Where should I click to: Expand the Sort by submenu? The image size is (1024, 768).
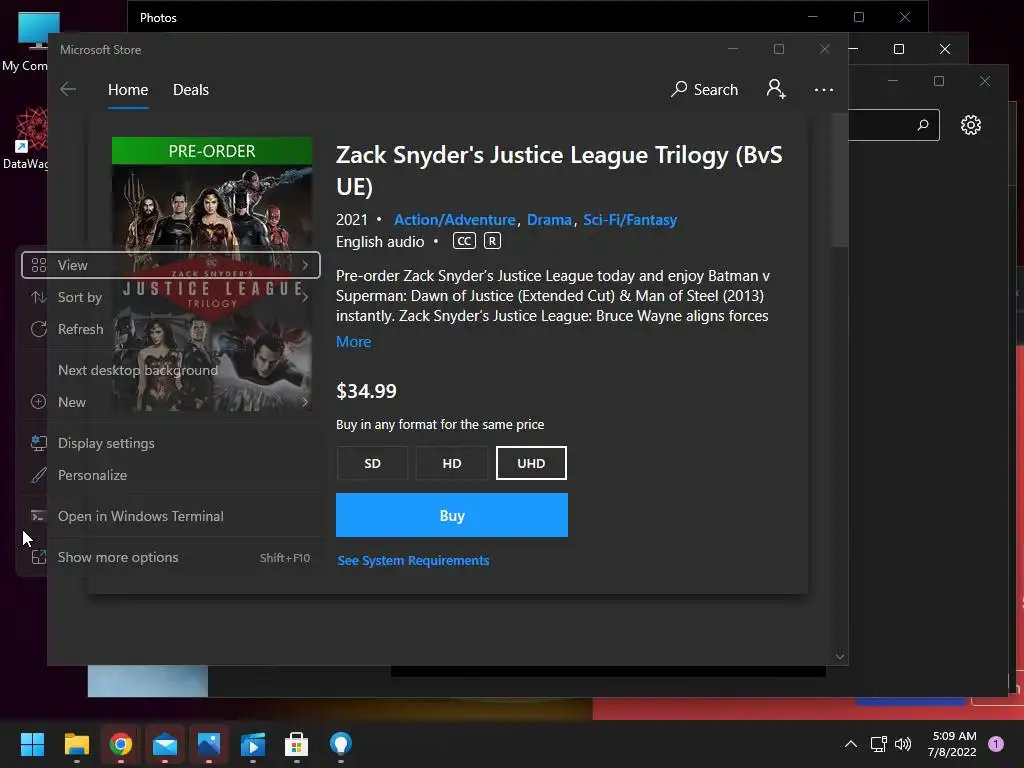(x=170, y=297)
